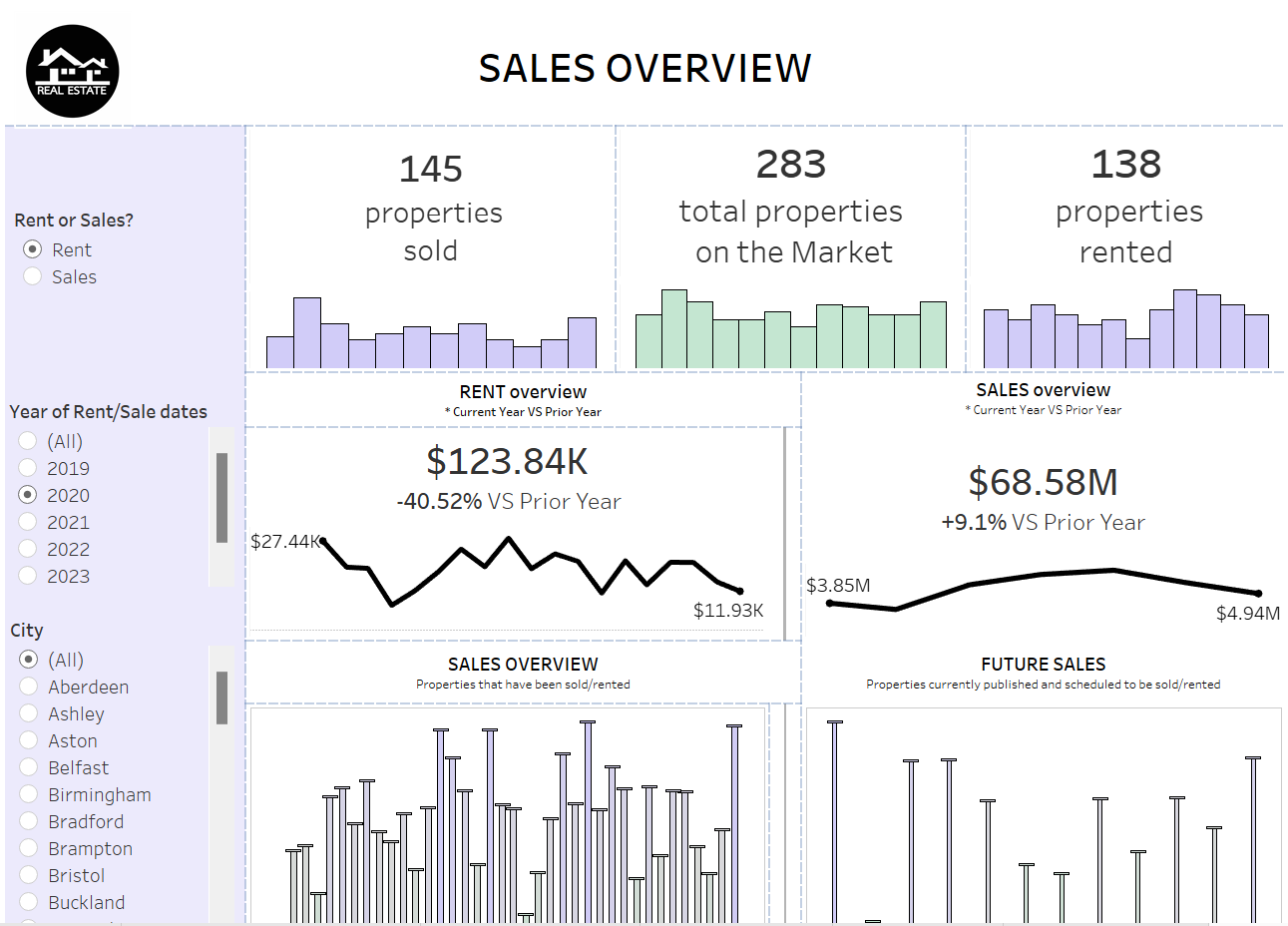The image size is (1288, 926).
Task: Click the City list scrollbar thumb
Action: click(x=221, y=696)
